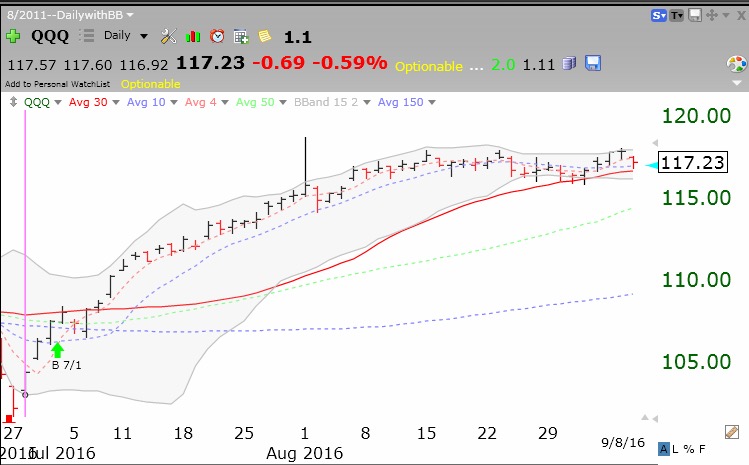This screenshot has width=749, height=465.
Task: Click the red -0.69 net change
Action: (x=278, y=63)
